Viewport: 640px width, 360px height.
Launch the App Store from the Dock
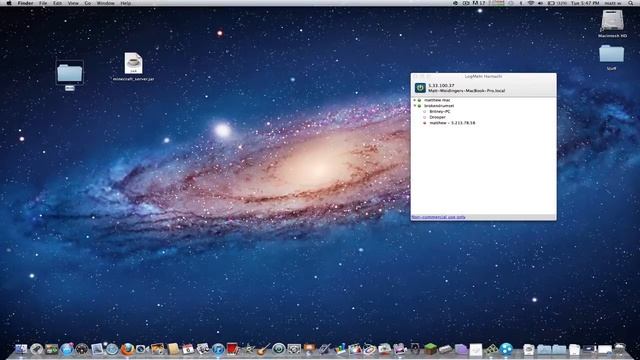(67, 349)
